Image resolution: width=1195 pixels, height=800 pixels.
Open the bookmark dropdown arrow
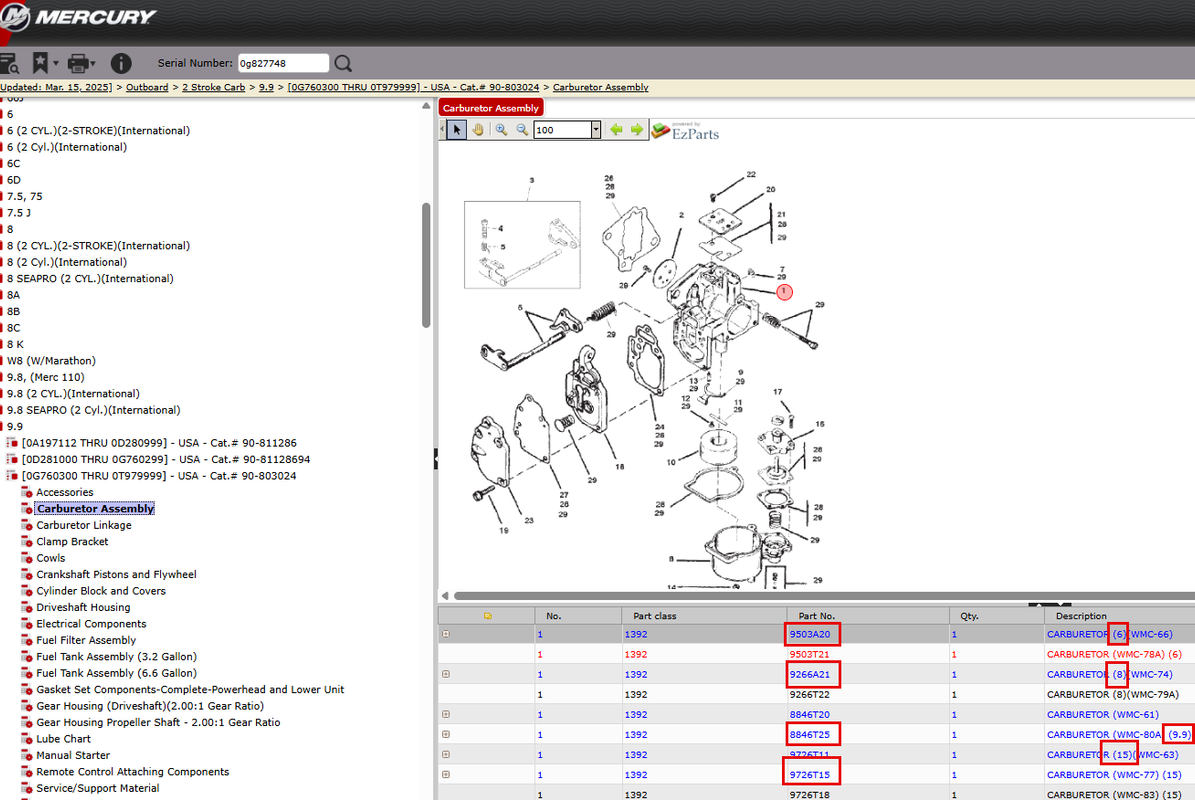click(56, 63)
